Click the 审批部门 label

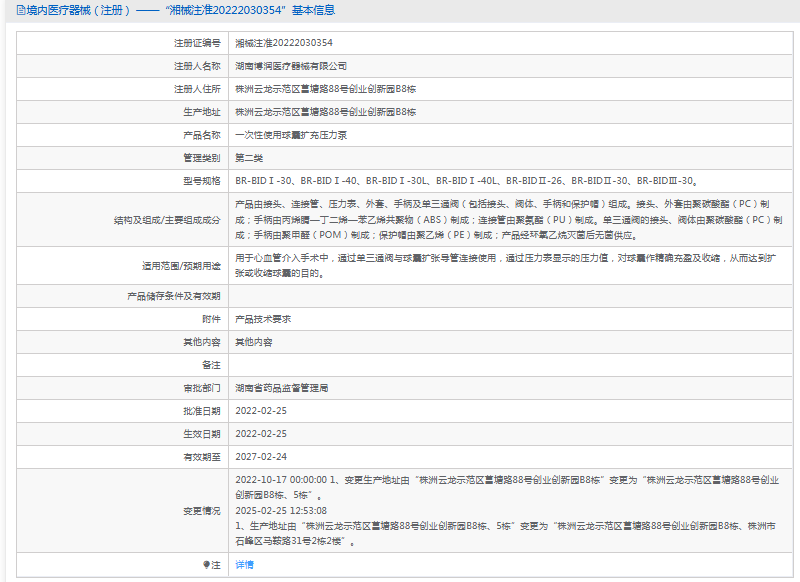click(x=202, y=388)
